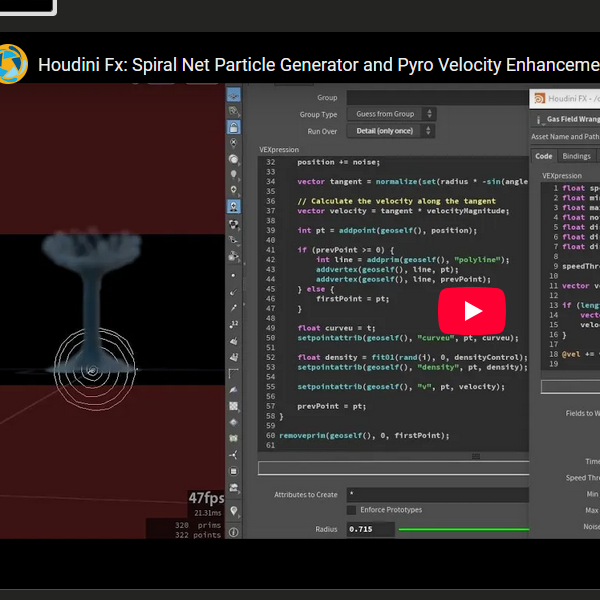Viewport: 600px width, 600px height.
Task: Toggle the primitive normals display icon
Action: tap(233, 341)
